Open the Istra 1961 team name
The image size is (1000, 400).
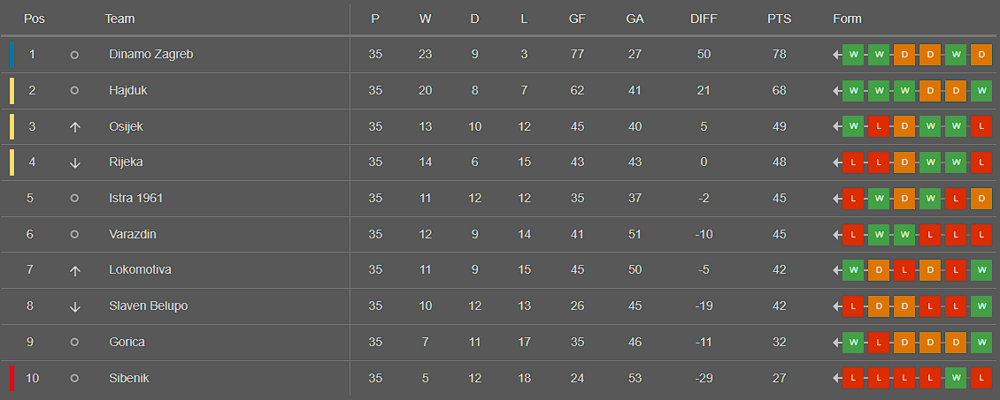136,198
